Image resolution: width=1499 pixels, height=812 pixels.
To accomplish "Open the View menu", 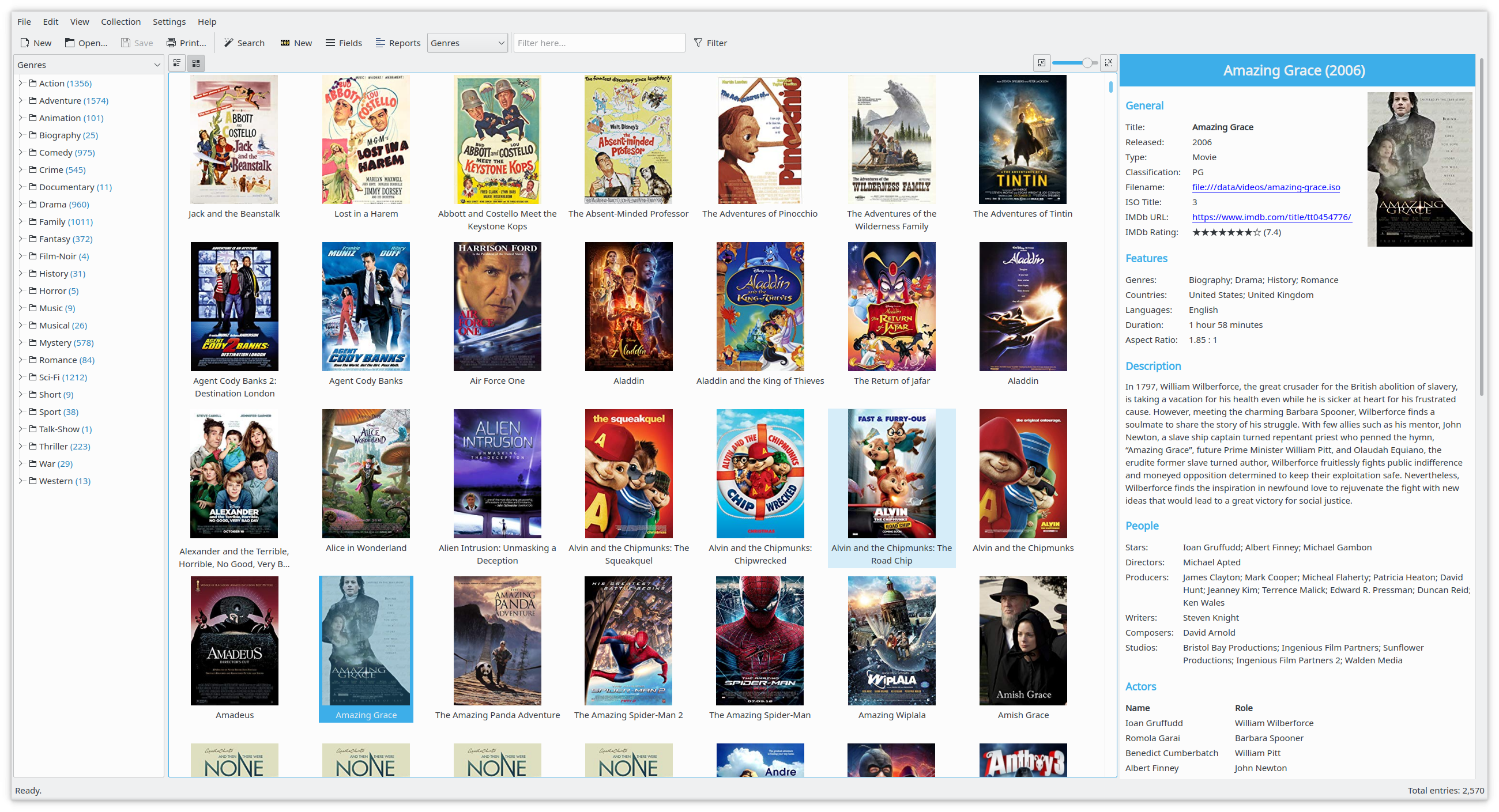I will 80,21.
